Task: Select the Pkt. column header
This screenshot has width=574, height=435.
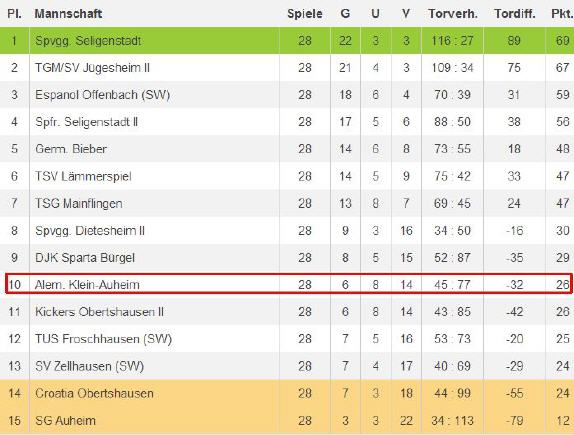Action: pyautogui.click(x=562, y=14)
